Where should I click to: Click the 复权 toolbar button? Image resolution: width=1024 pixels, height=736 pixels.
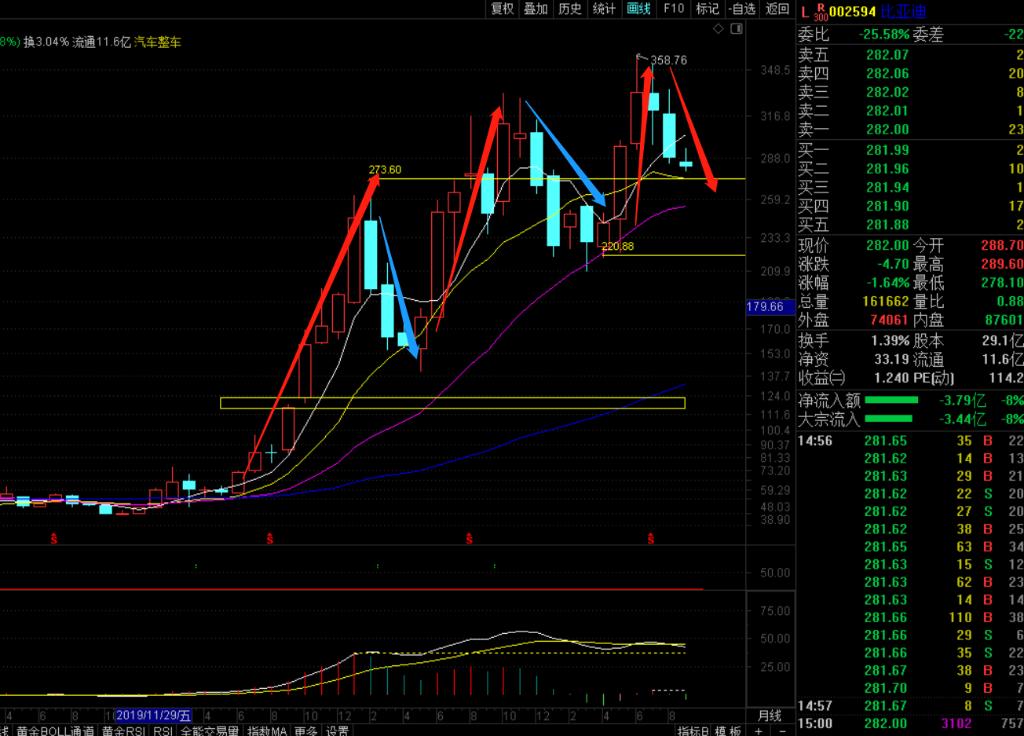coord(502,9)
